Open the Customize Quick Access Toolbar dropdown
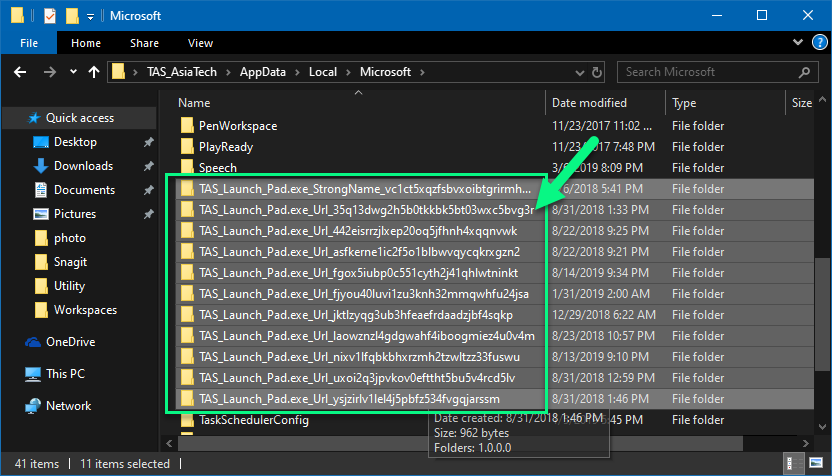Viewport: 832px width, 476px height. (x=91, y=17)
